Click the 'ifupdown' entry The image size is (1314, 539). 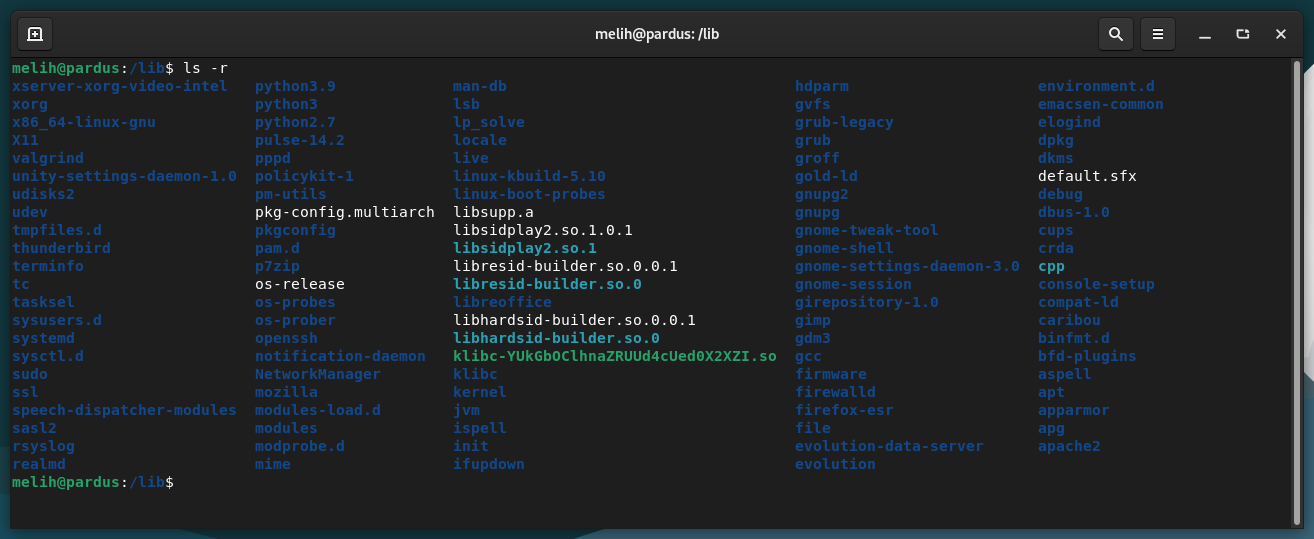489,464
